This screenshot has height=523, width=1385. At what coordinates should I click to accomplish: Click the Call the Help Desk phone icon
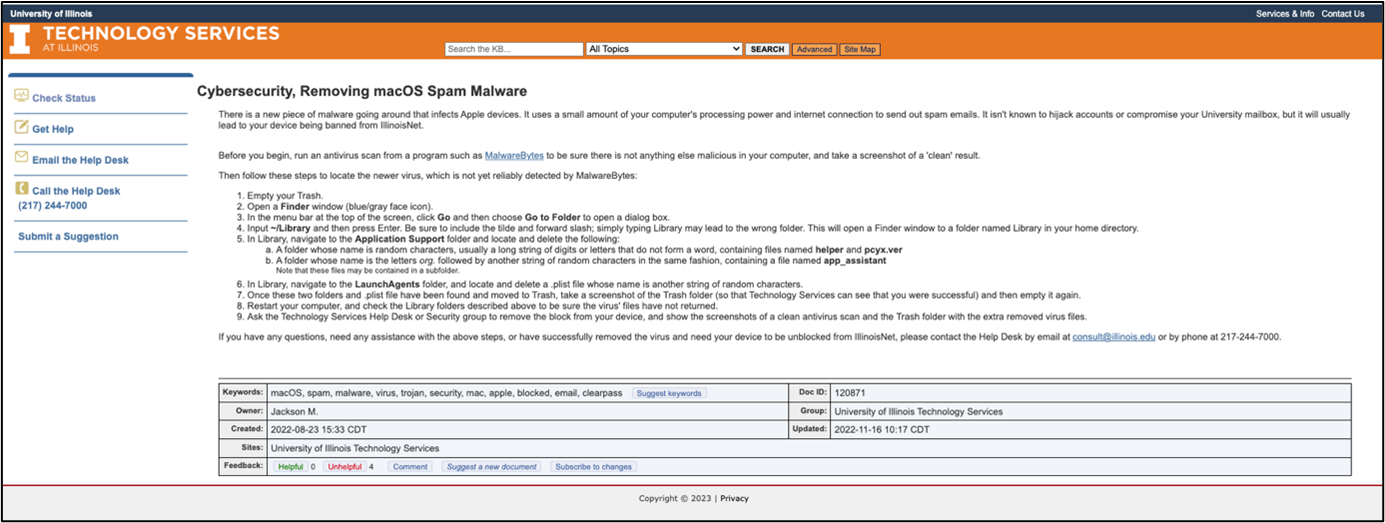(22, 189)
